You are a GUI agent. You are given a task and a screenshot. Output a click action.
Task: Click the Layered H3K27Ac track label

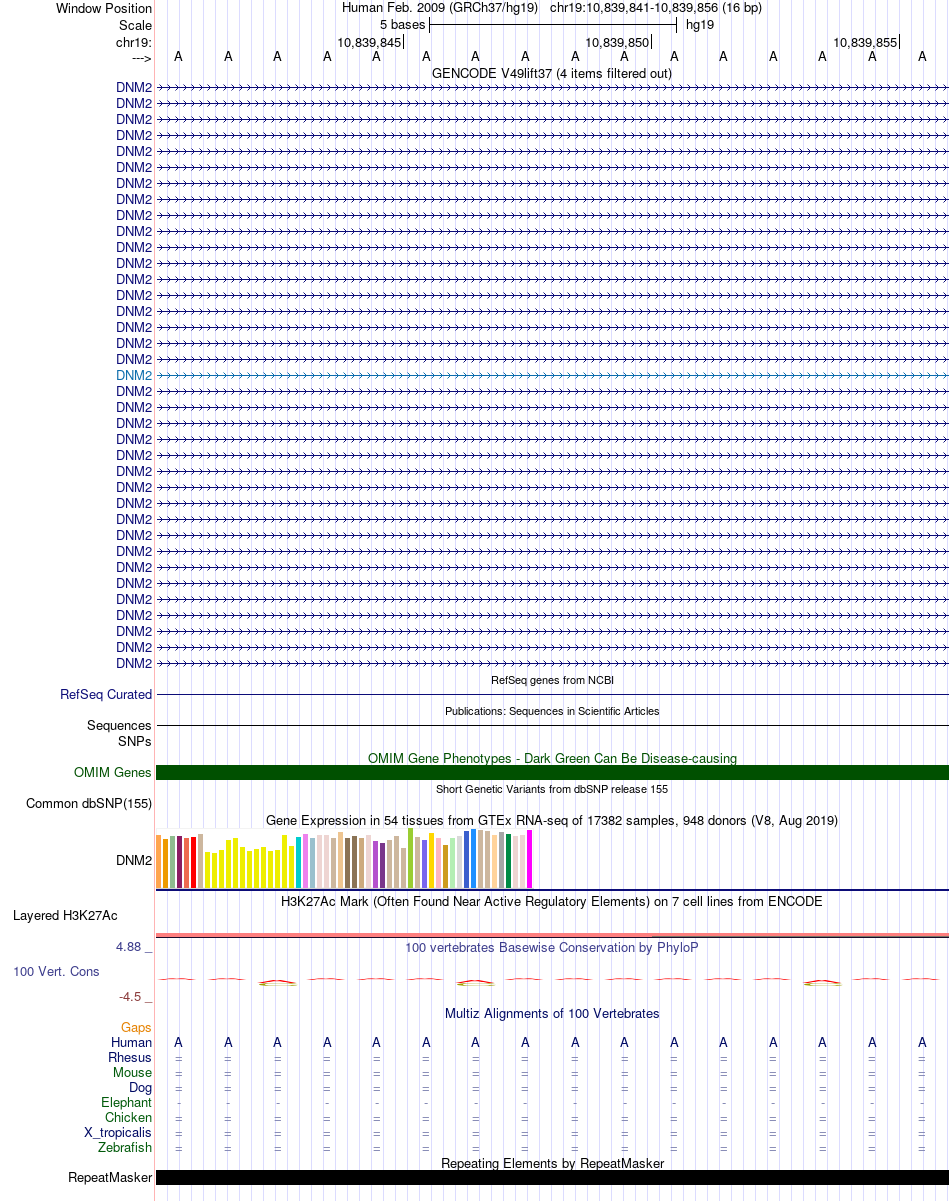[65, 915]
